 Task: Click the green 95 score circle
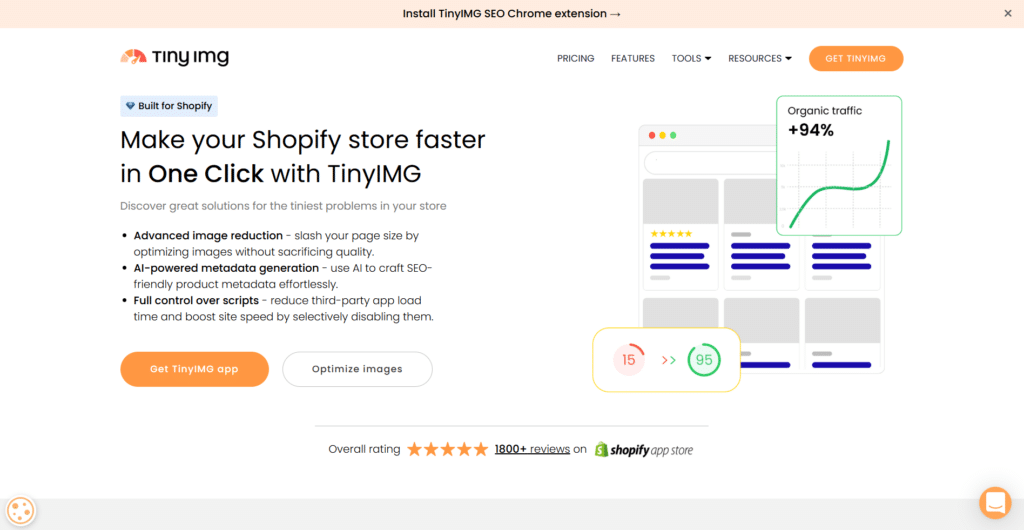(704, 360)
